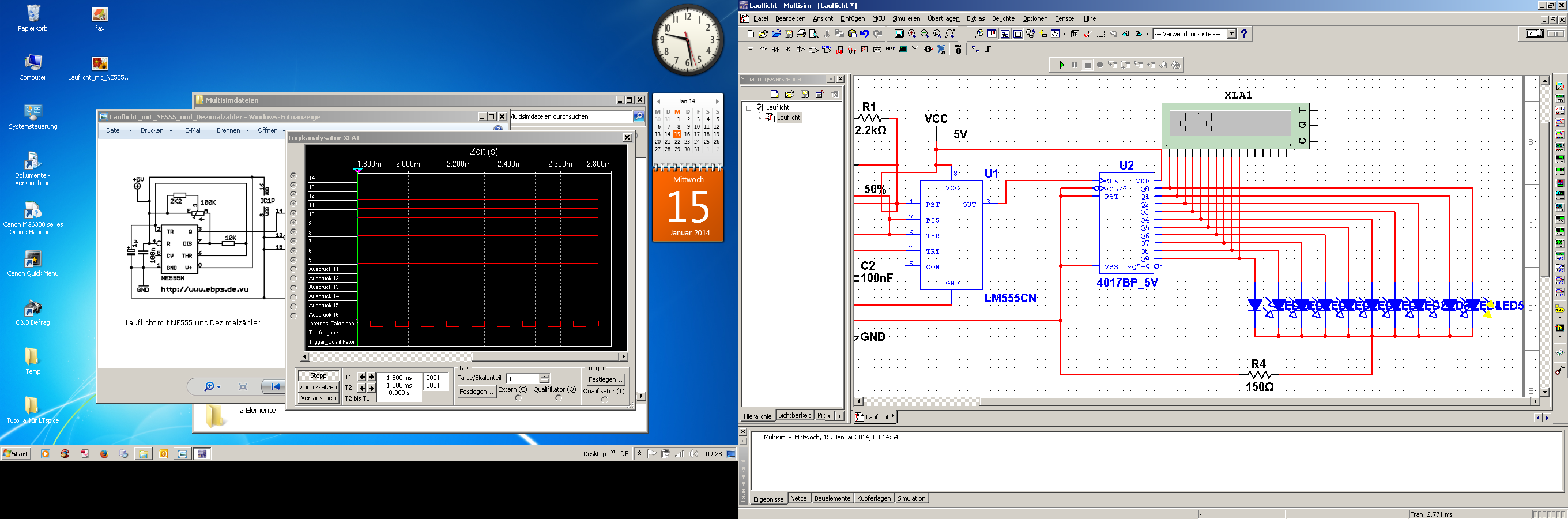Place a bus (step line) icon
This screenshot has height=519, width=1568.
coord(989,50)
